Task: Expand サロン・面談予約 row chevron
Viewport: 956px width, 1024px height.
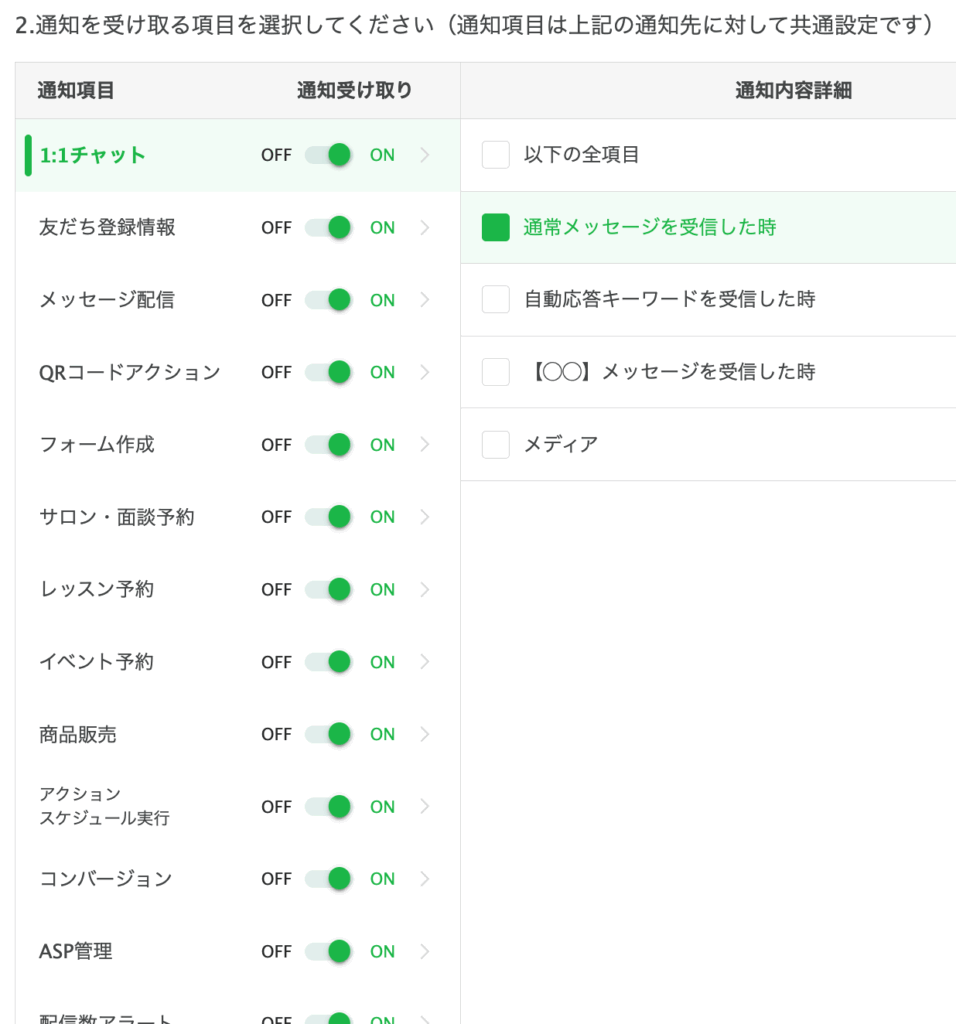Action: [425, 517]
